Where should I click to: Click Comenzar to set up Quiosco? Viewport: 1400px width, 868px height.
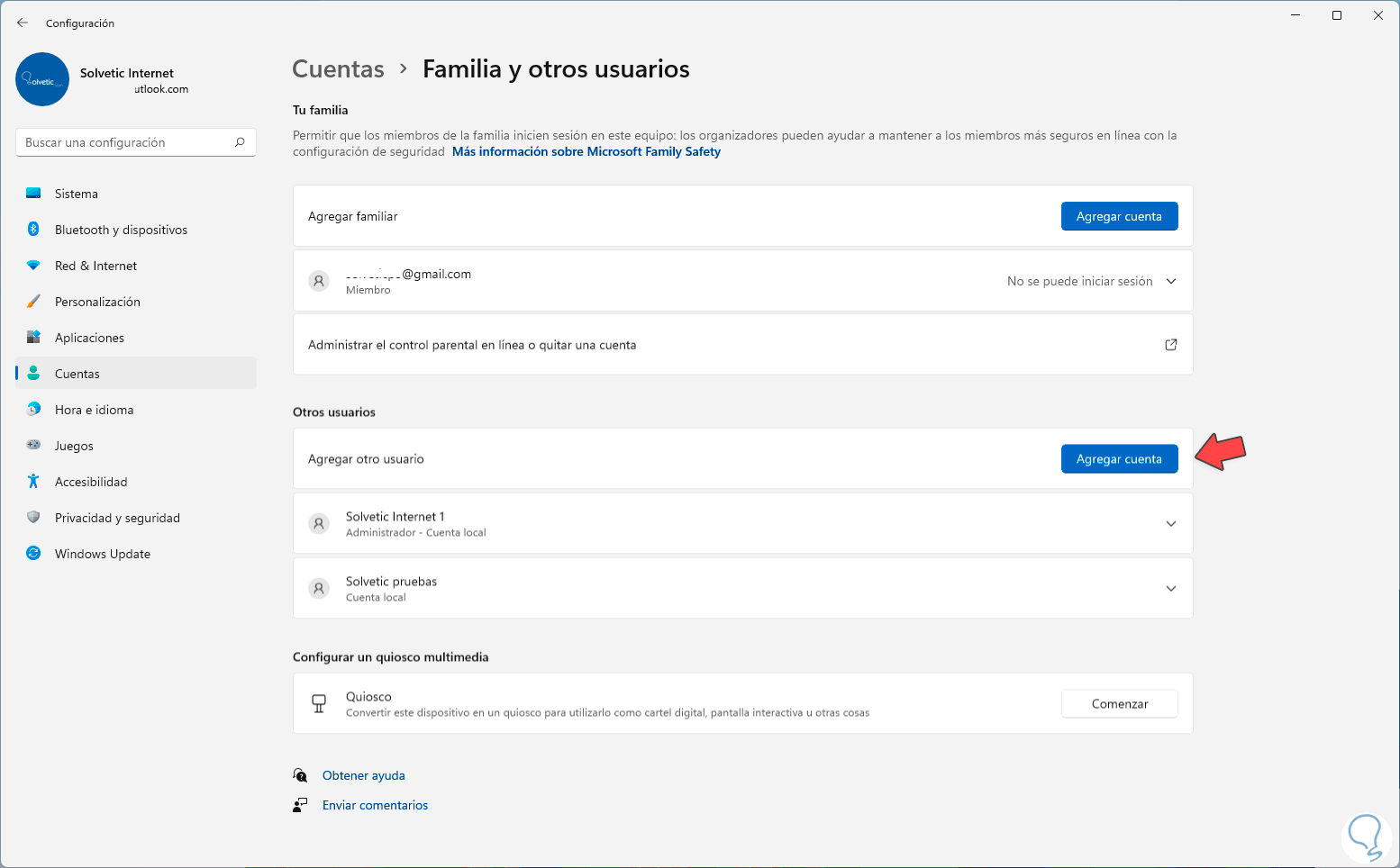coord(1119,704)
